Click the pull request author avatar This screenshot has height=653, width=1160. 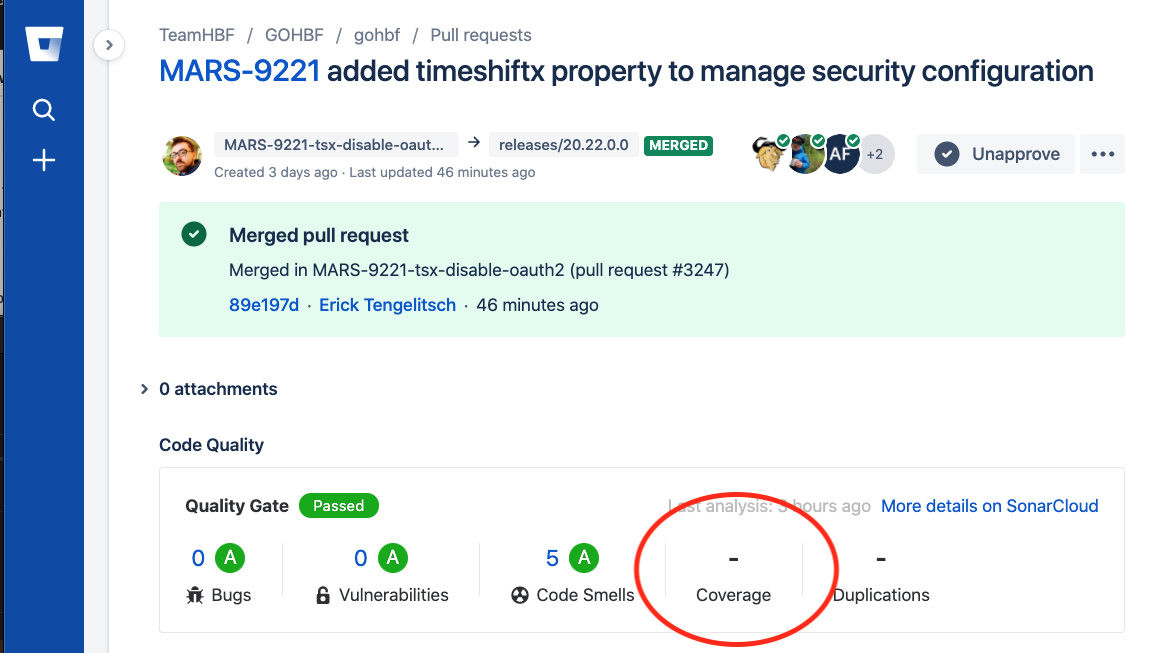[x=182, y=155]
